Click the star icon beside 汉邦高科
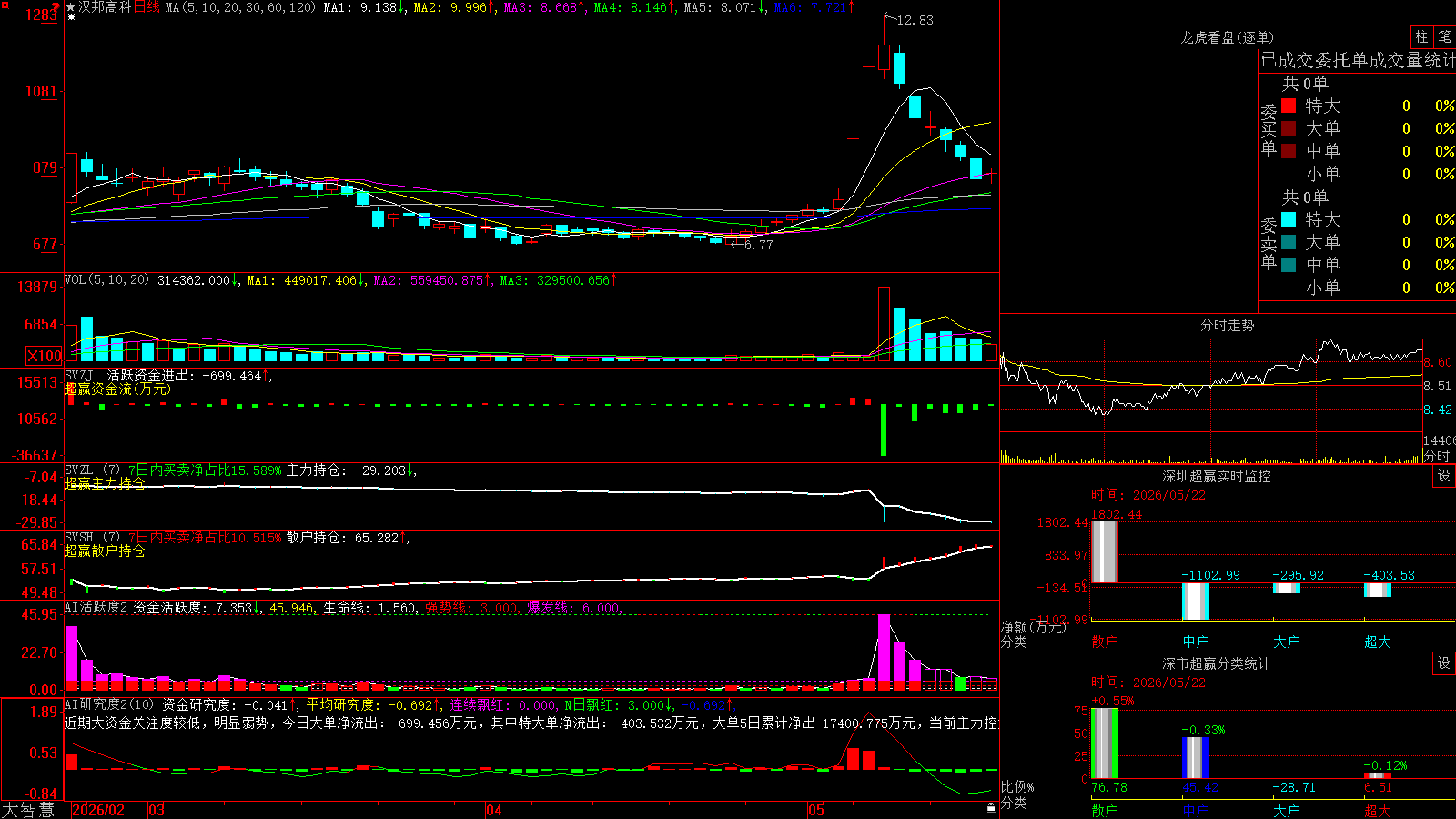 point(71,7)
